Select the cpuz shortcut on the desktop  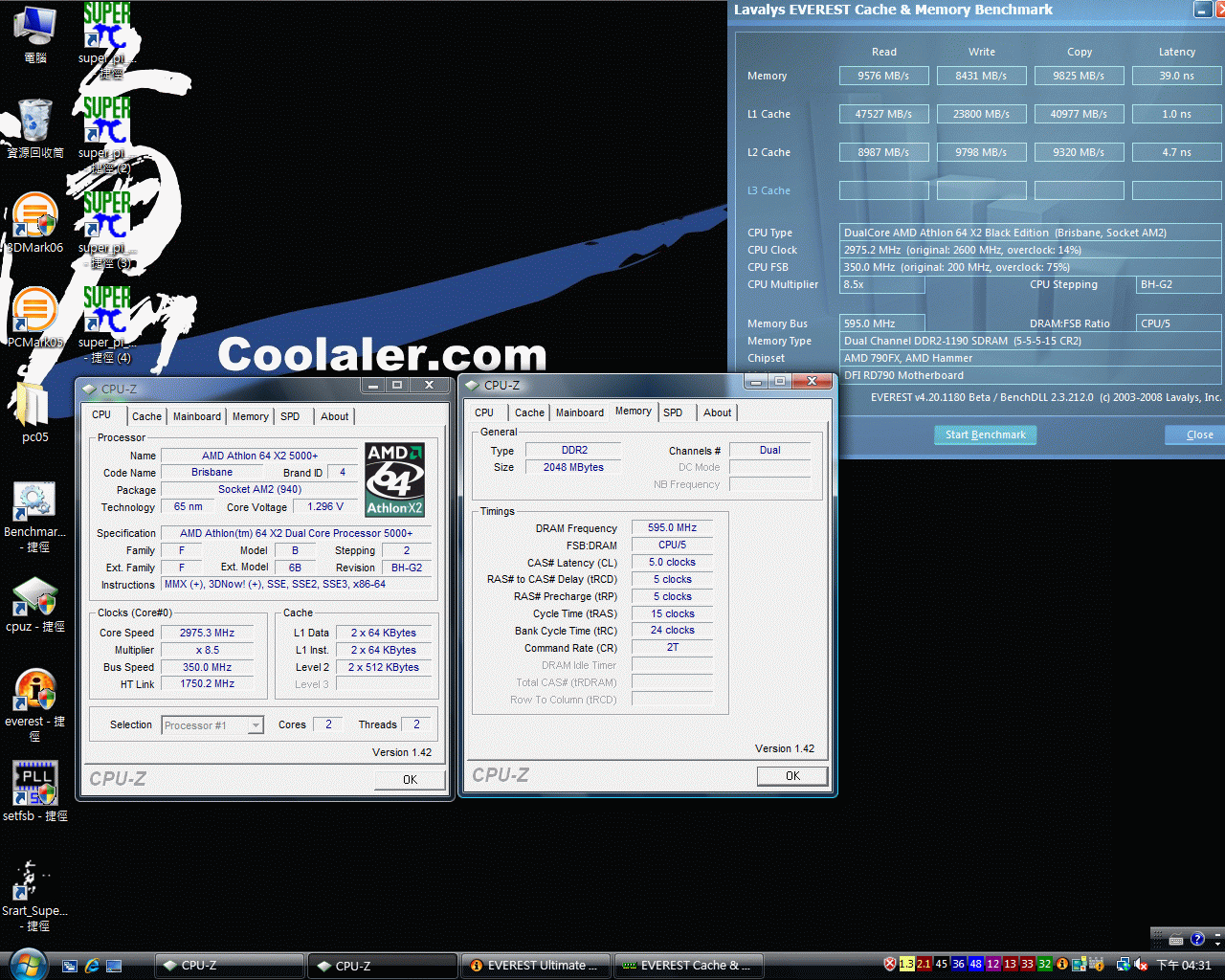click(x=35, y=603)
